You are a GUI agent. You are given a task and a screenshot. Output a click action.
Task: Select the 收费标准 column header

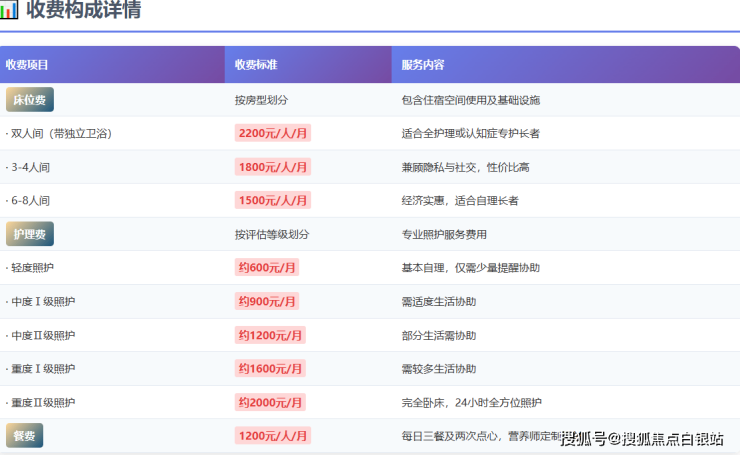256,65
